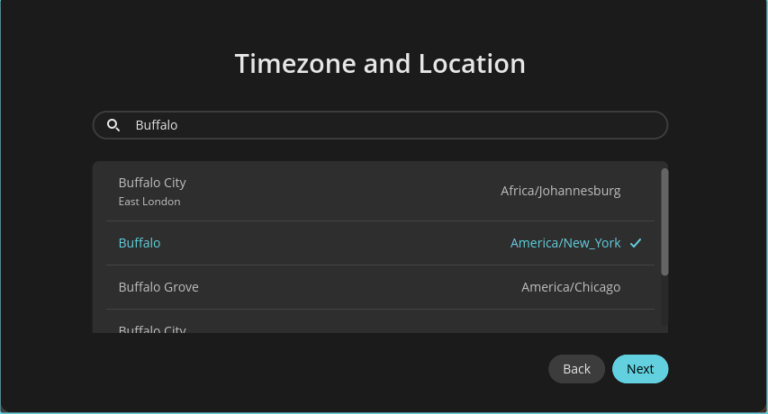The height and width of the screenshot is (414, 768).
Task: Choose the Buffalo Grove location
Action: (x=158, y=287)
